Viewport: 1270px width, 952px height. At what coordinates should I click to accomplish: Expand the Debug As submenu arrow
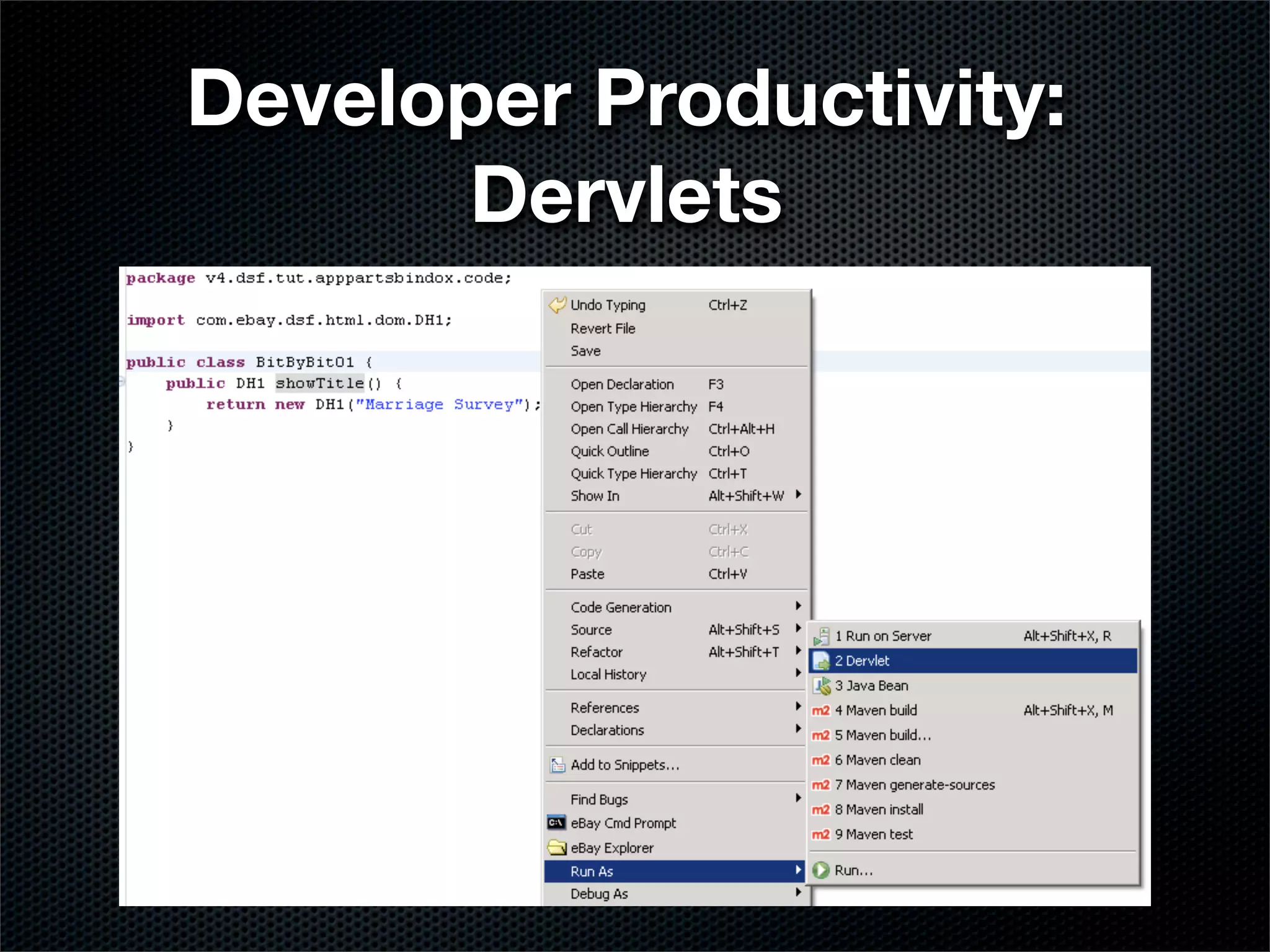pos(798,892)
